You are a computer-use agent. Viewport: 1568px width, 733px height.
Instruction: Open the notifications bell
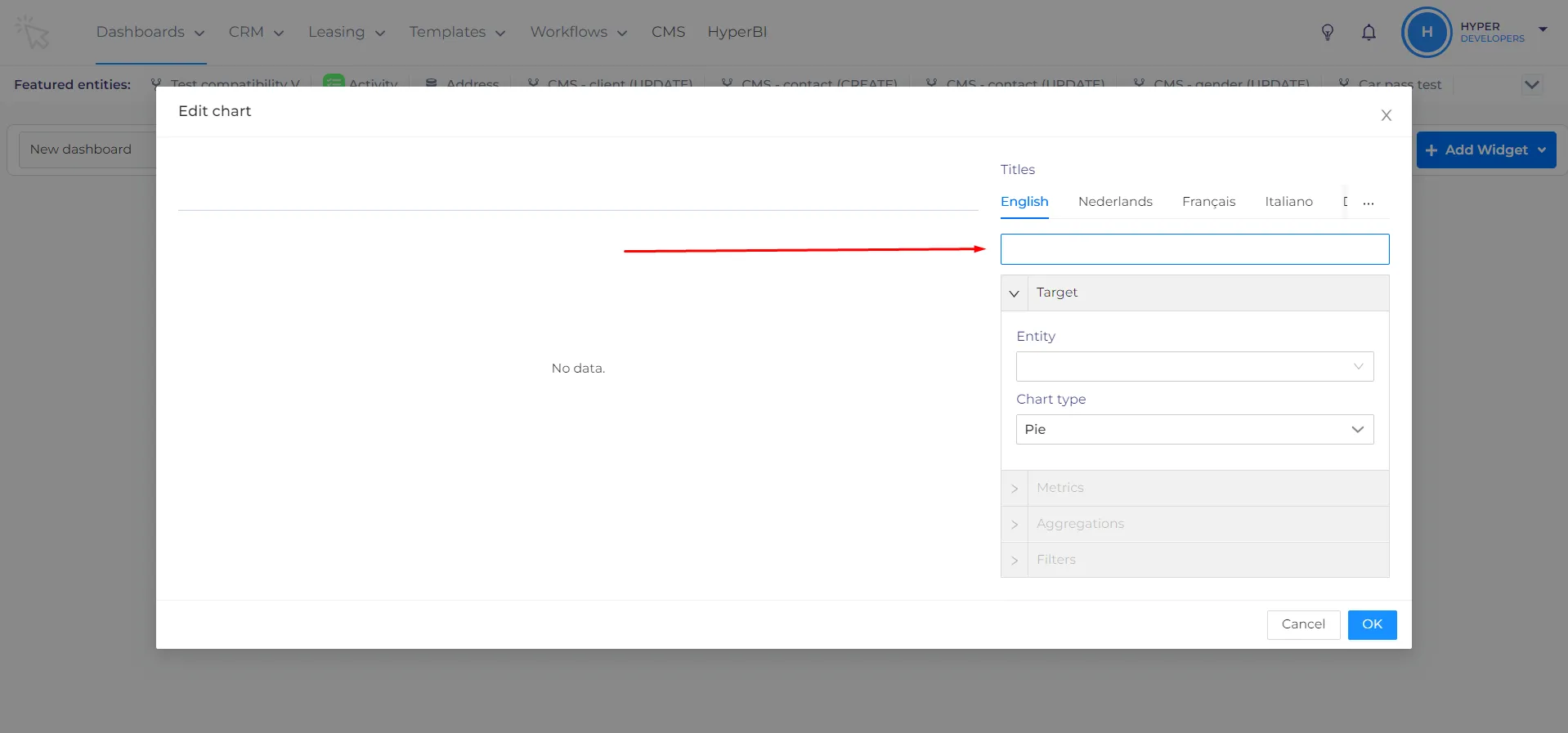[x=1369, y=33]
